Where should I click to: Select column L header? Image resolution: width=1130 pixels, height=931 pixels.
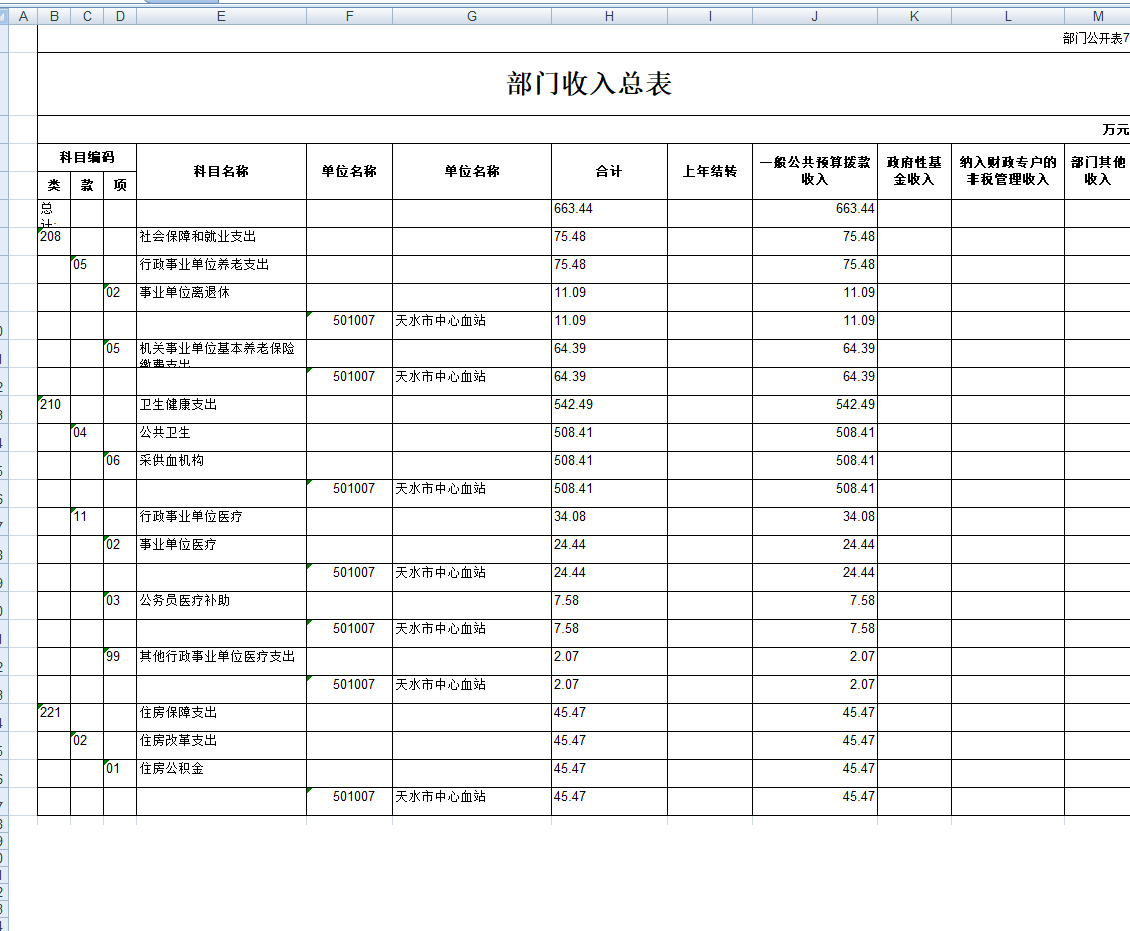[x=1007, y=16]
